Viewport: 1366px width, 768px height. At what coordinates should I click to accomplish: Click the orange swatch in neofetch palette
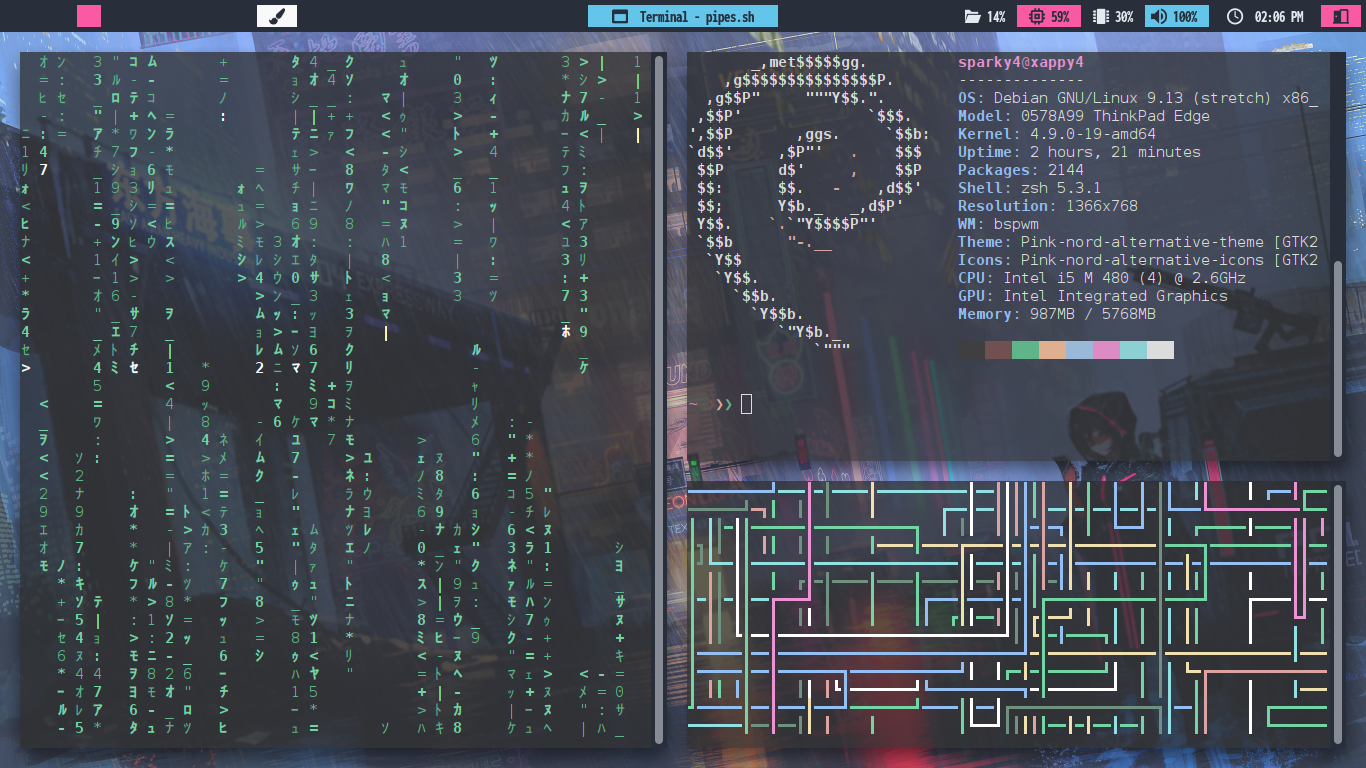(1052, 350)
